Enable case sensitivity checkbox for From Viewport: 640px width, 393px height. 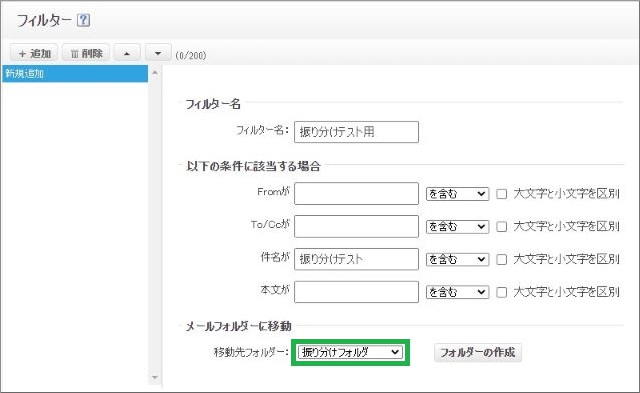point(502,194)
